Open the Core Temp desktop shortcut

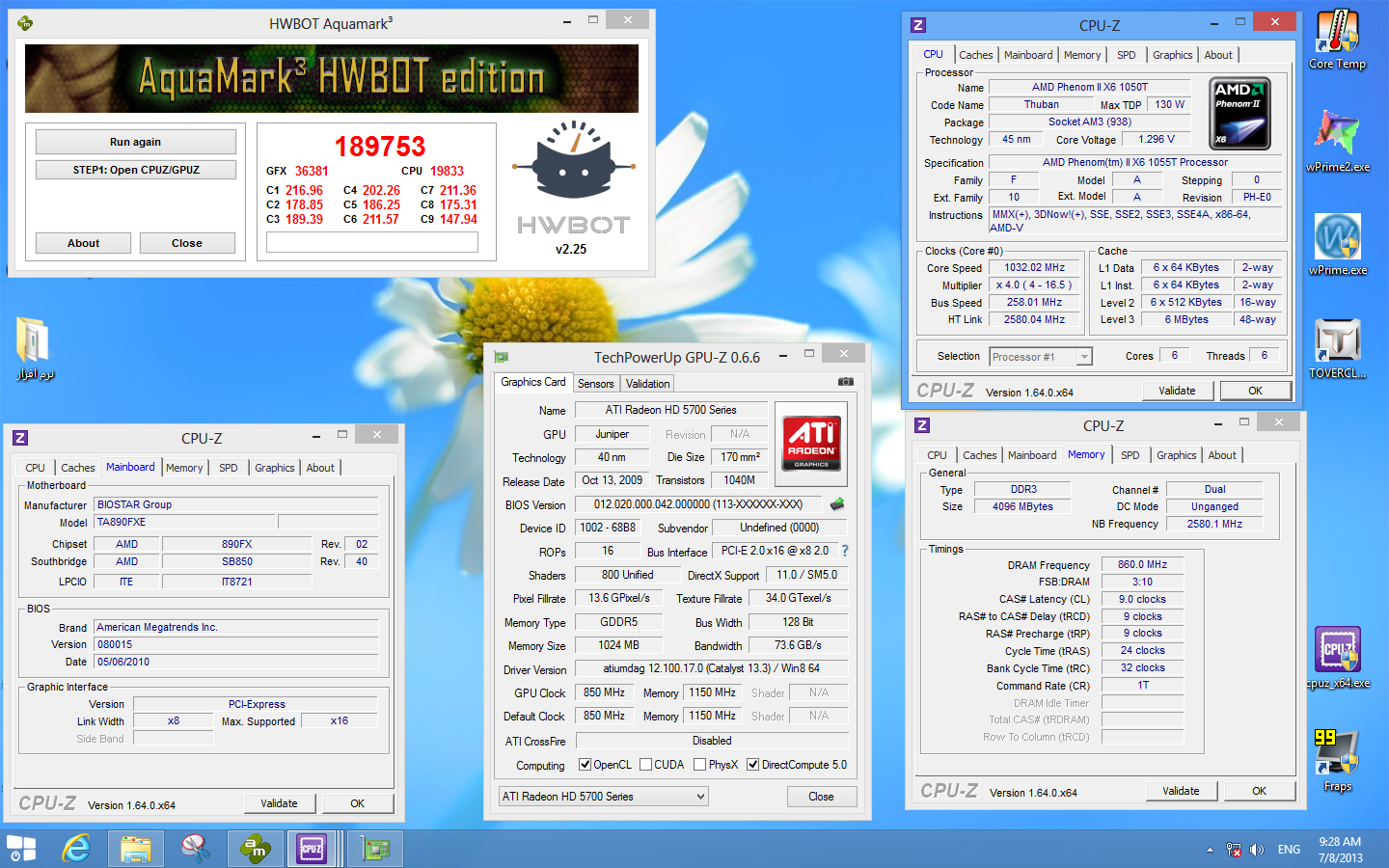(1337, 39)
